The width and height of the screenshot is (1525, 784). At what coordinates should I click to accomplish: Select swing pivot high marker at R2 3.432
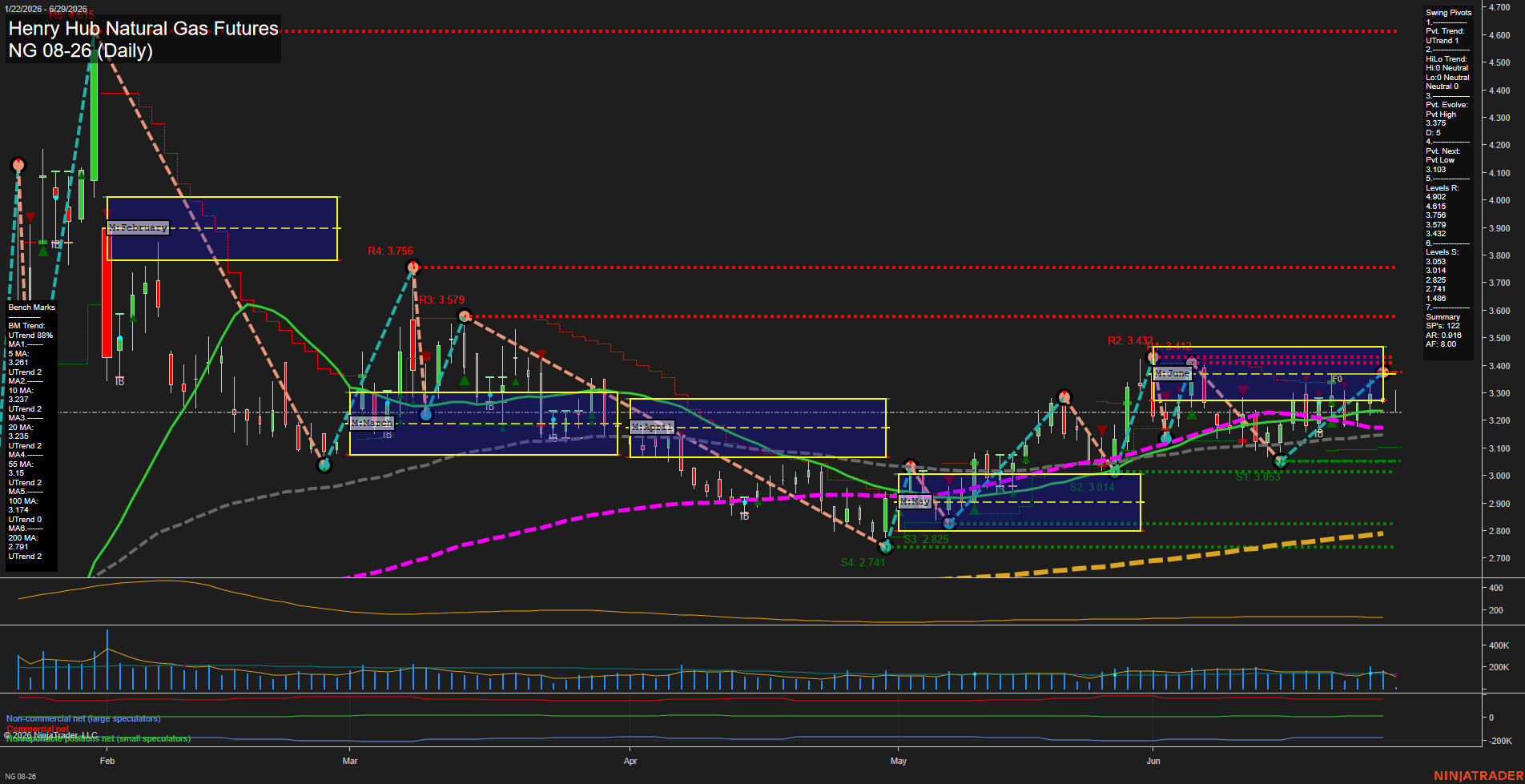point(1153,356)
